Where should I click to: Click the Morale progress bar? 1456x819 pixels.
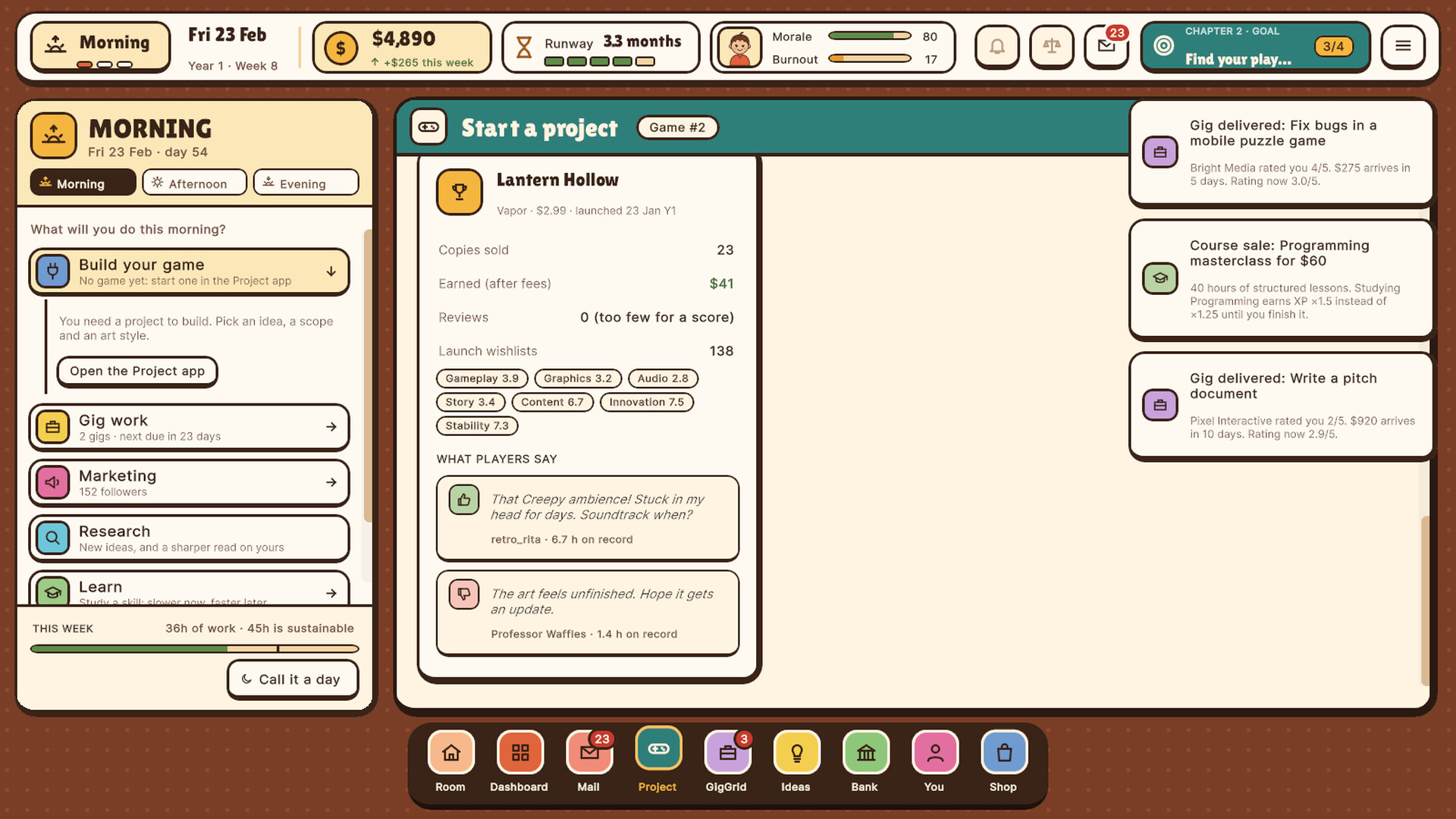870,36
